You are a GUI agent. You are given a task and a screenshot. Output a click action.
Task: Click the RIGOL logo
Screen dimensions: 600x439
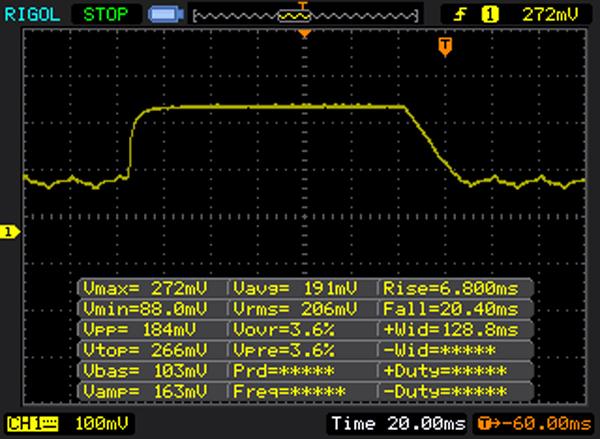tap(32, 15)
